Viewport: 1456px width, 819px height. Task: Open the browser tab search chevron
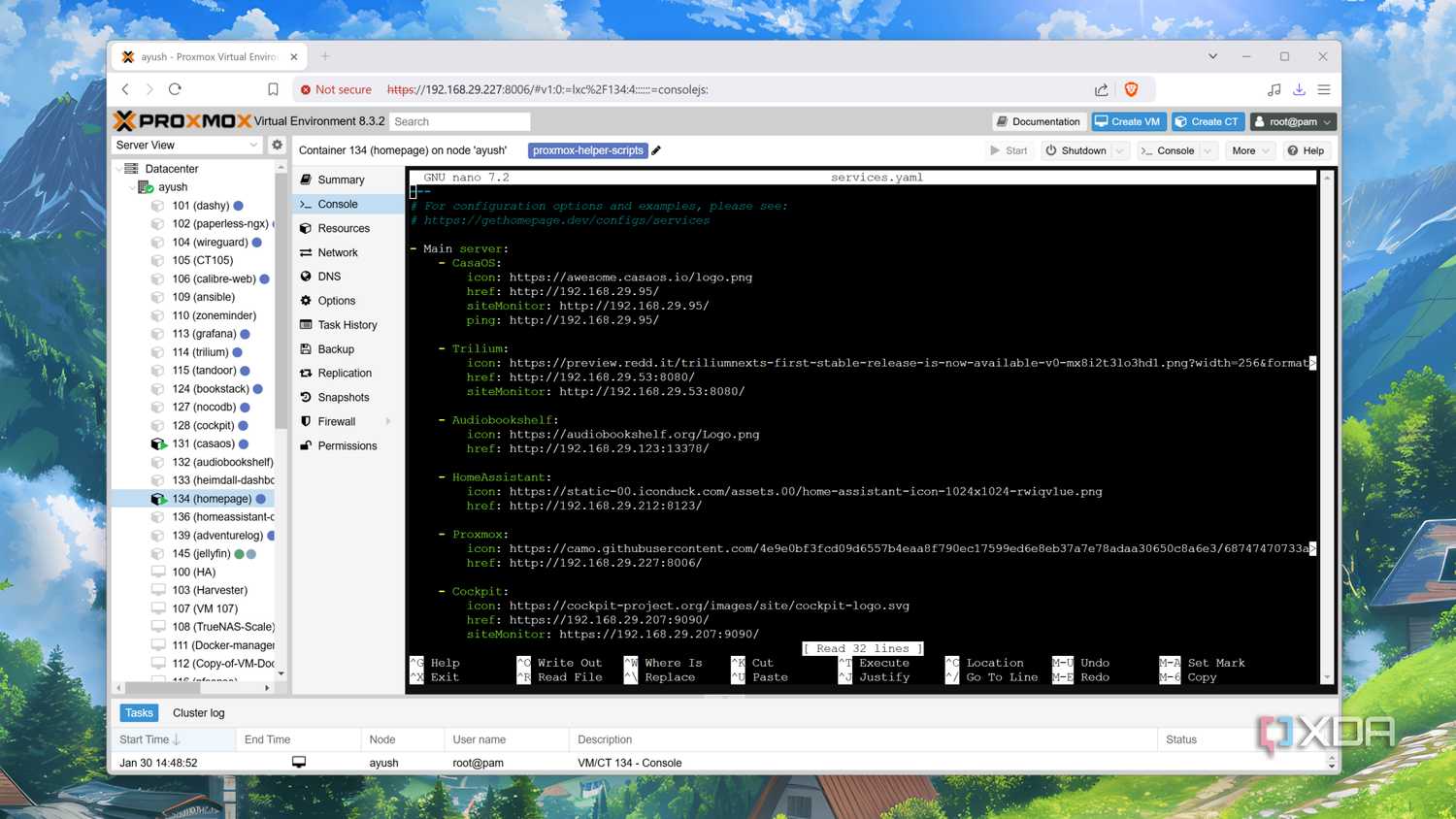(1212, 56)
